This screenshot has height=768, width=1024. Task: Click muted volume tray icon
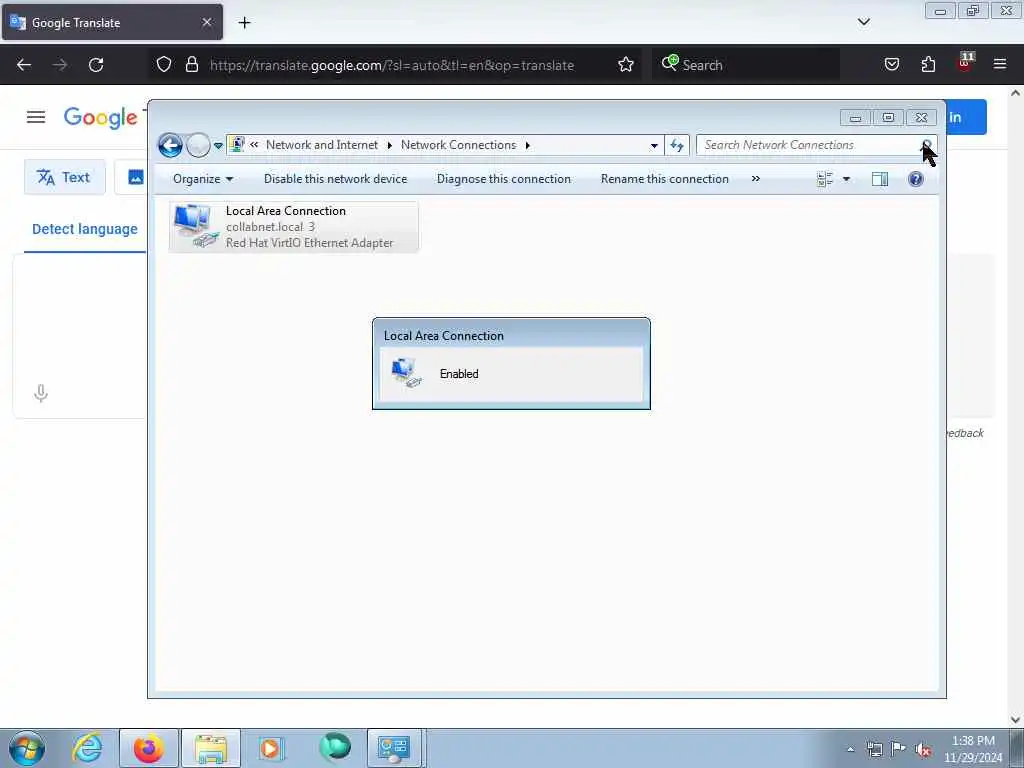923,750
